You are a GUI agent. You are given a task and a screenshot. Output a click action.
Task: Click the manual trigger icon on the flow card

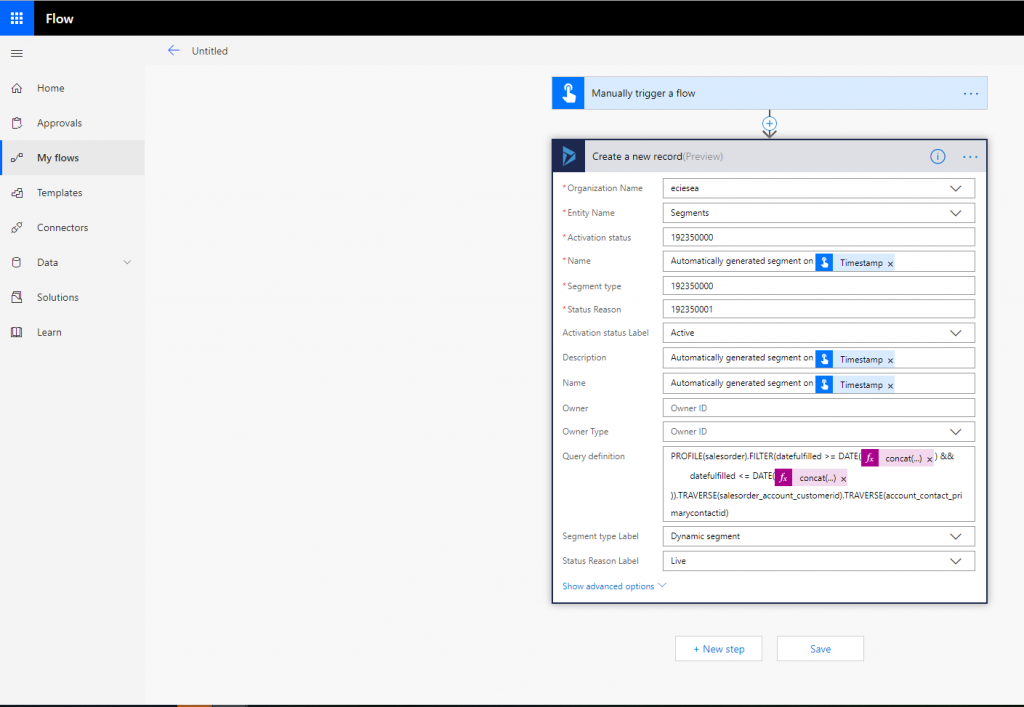[568, 93]
